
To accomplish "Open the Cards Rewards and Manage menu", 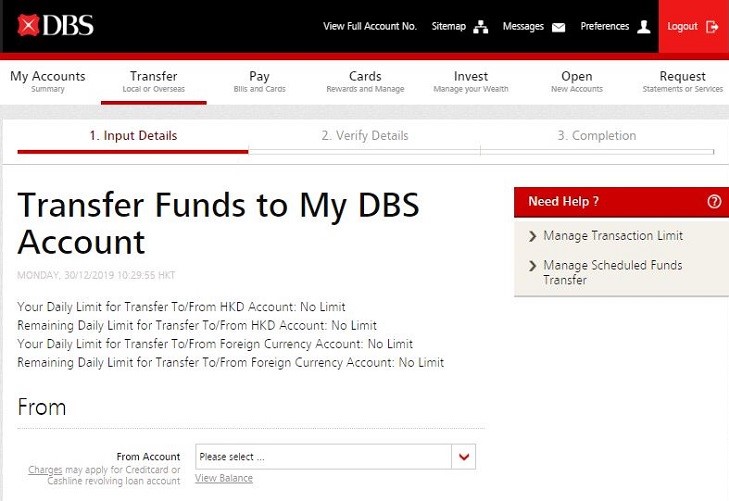I will 365,81.
